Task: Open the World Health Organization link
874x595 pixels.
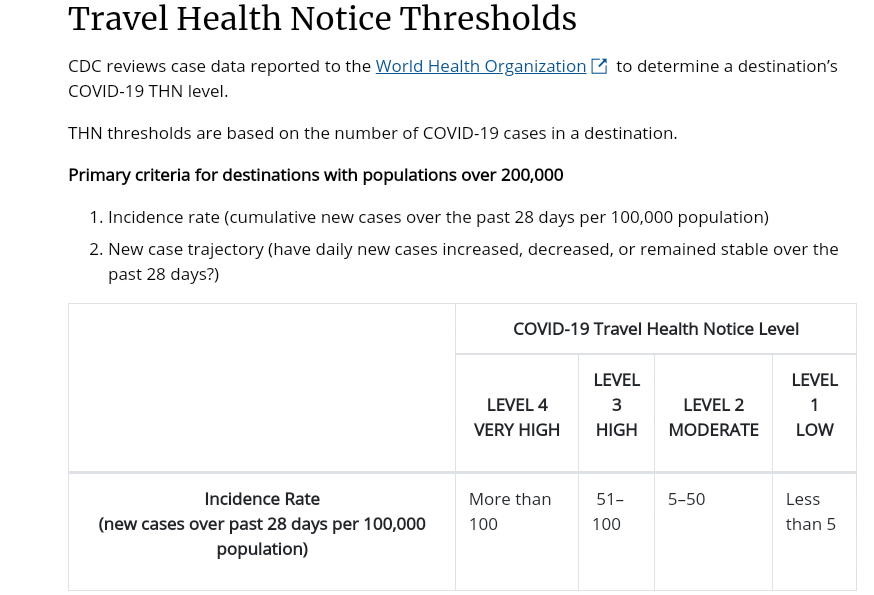Action: (480, 66)
